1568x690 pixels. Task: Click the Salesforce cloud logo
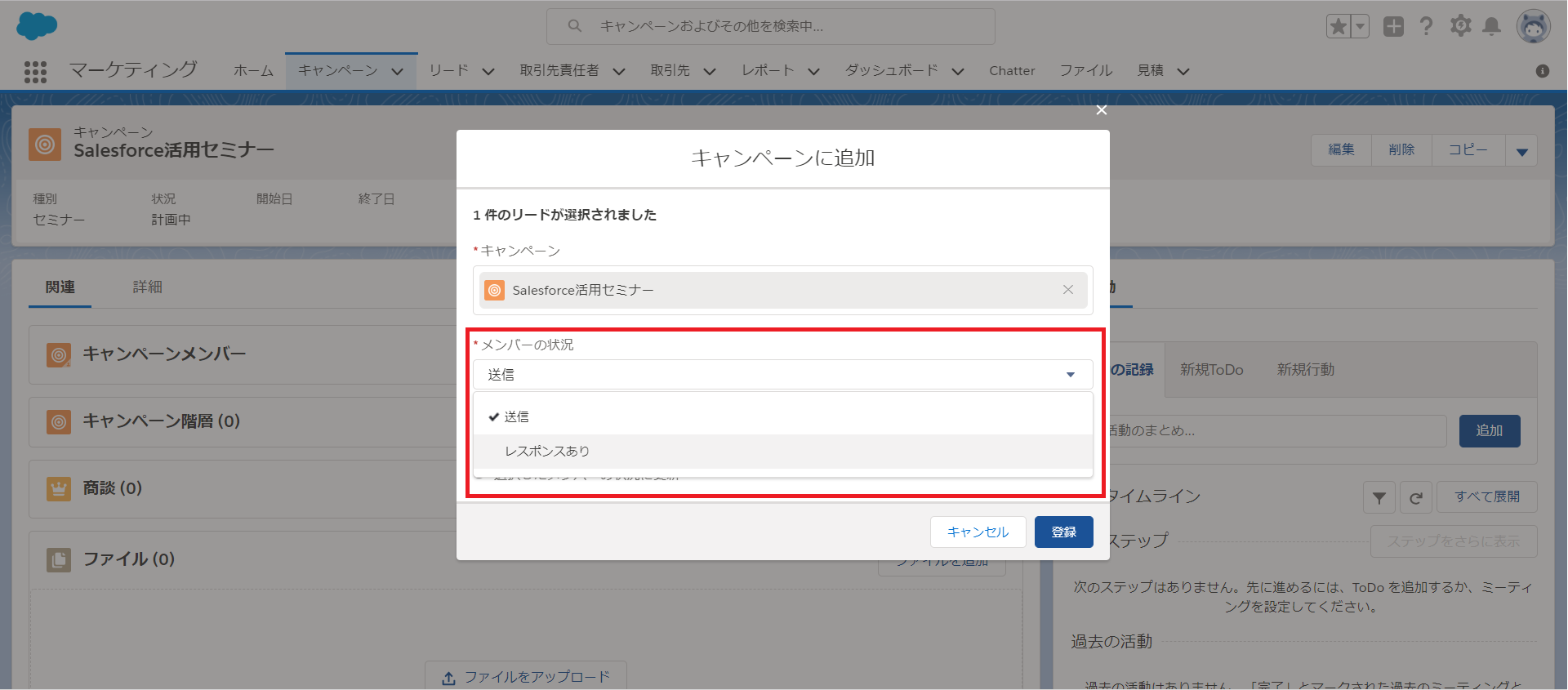tap(37, 26)
